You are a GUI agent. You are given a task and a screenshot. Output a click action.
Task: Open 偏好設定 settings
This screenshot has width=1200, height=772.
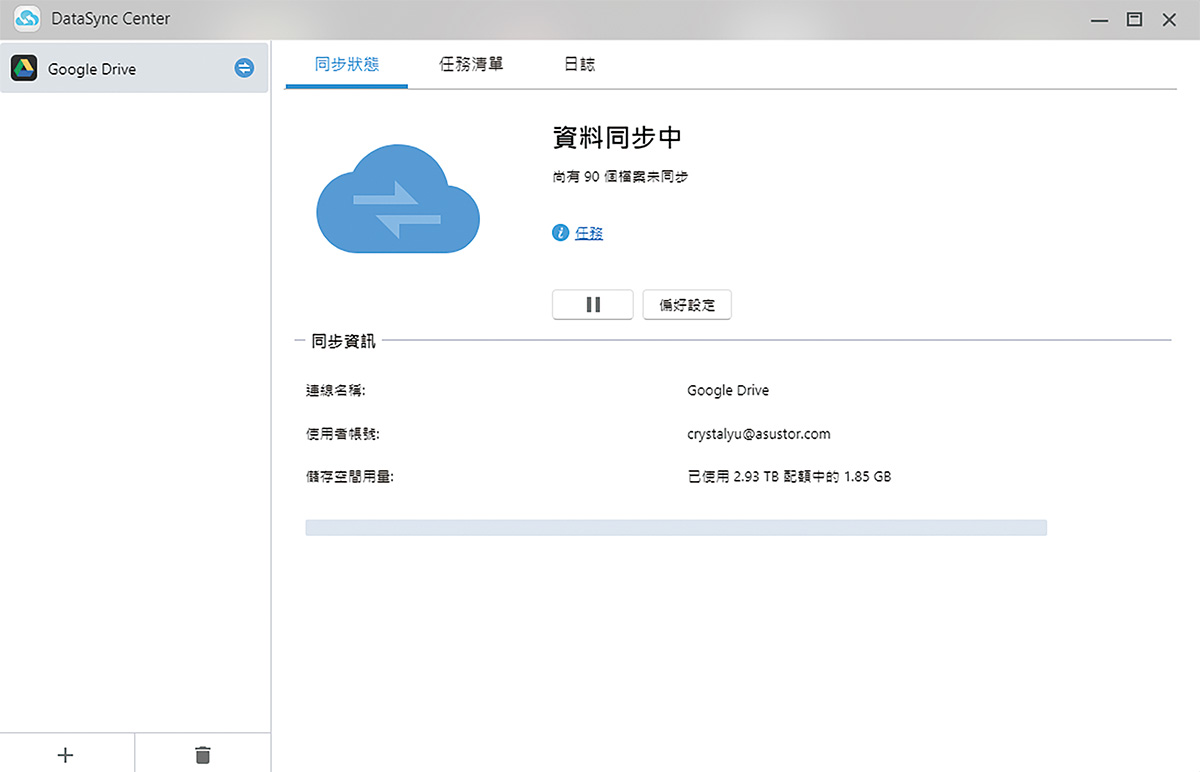[687, 304]
